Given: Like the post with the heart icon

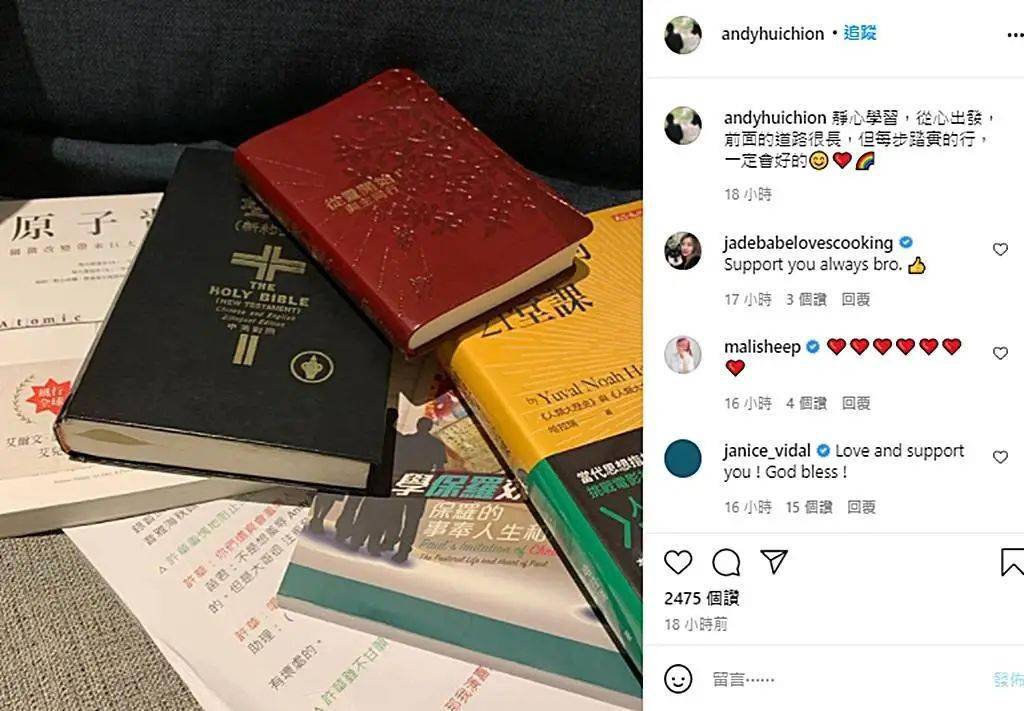Looking at the screenshot, I should pyautogui.click(x=678, y=562).
